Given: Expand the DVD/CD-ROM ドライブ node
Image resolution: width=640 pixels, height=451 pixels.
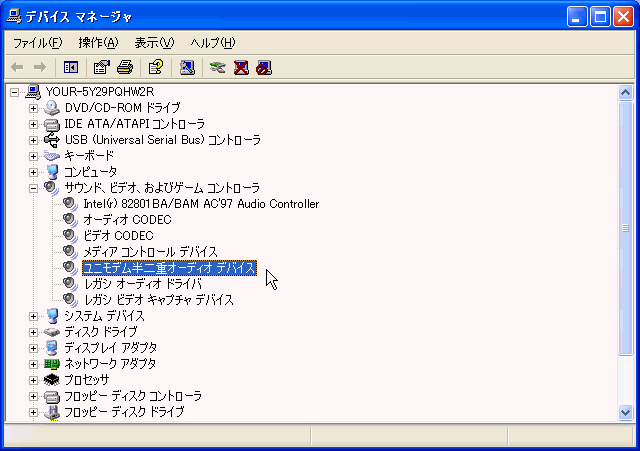Looking at the screenshot, I should tap(33, 108).
